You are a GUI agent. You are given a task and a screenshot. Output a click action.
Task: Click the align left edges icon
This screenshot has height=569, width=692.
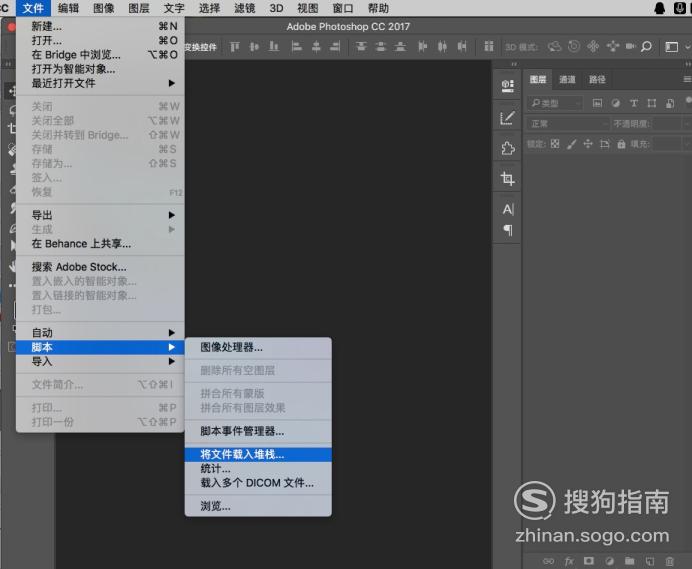(297, 46)
